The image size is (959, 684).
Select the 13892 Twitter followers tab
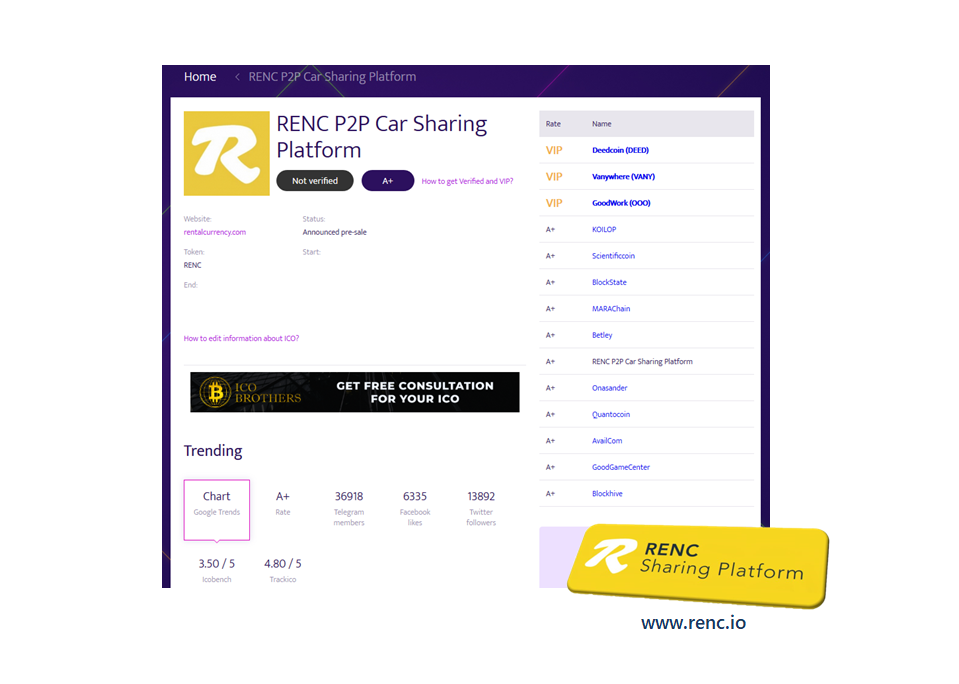click(x=481, y=508)
